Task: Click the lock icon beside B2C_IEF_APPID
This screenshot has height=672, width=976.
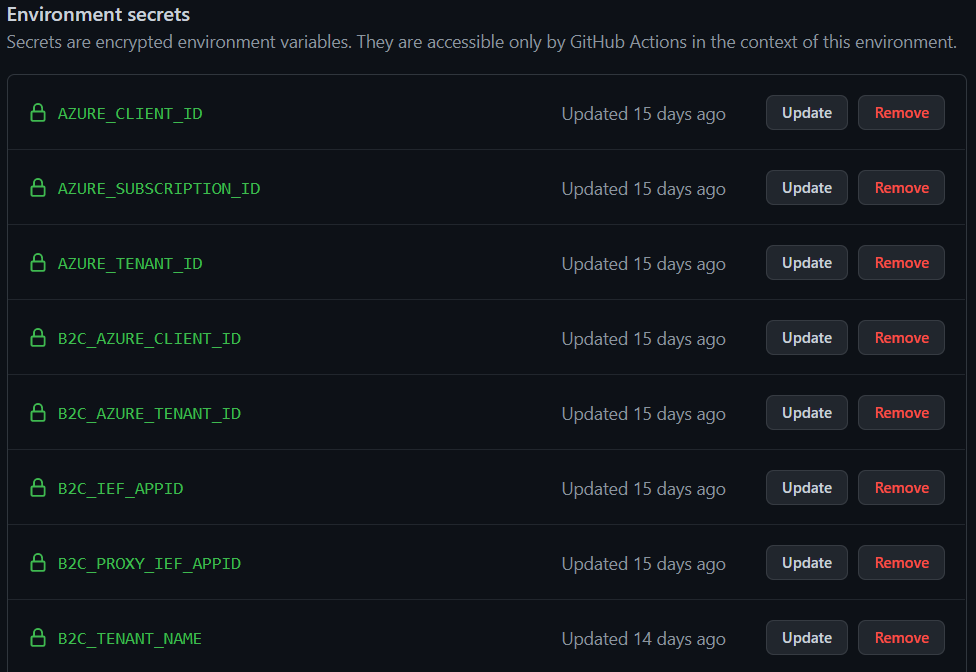Action: 38,488
